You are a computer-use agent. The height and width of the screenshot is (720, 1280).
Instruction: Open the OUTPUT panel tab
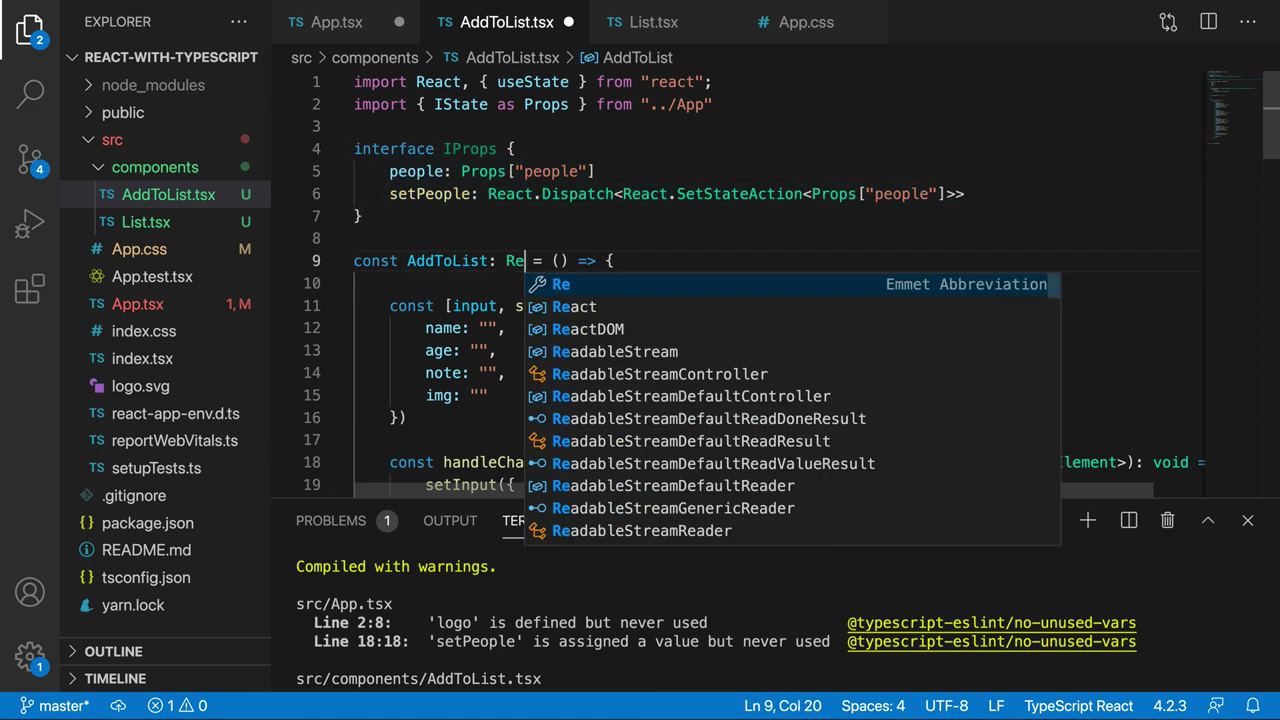[x=450, y=520]
